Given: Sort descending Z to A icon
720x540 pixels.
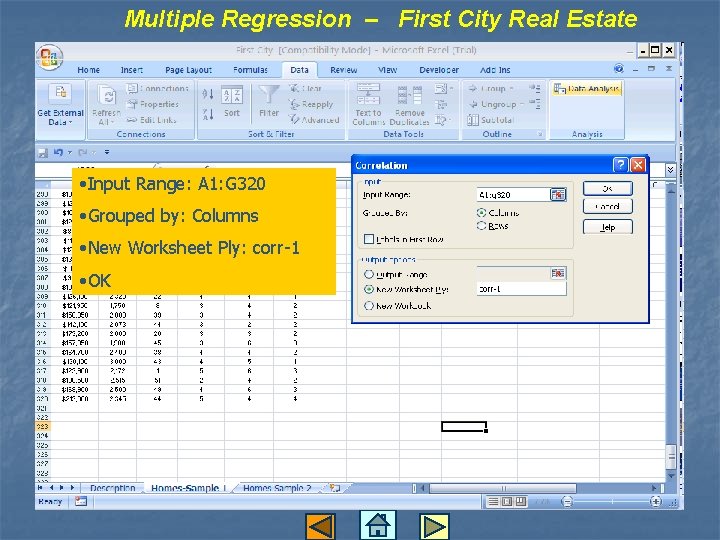Looking at the screenshot, I should [x=208, y=114].
